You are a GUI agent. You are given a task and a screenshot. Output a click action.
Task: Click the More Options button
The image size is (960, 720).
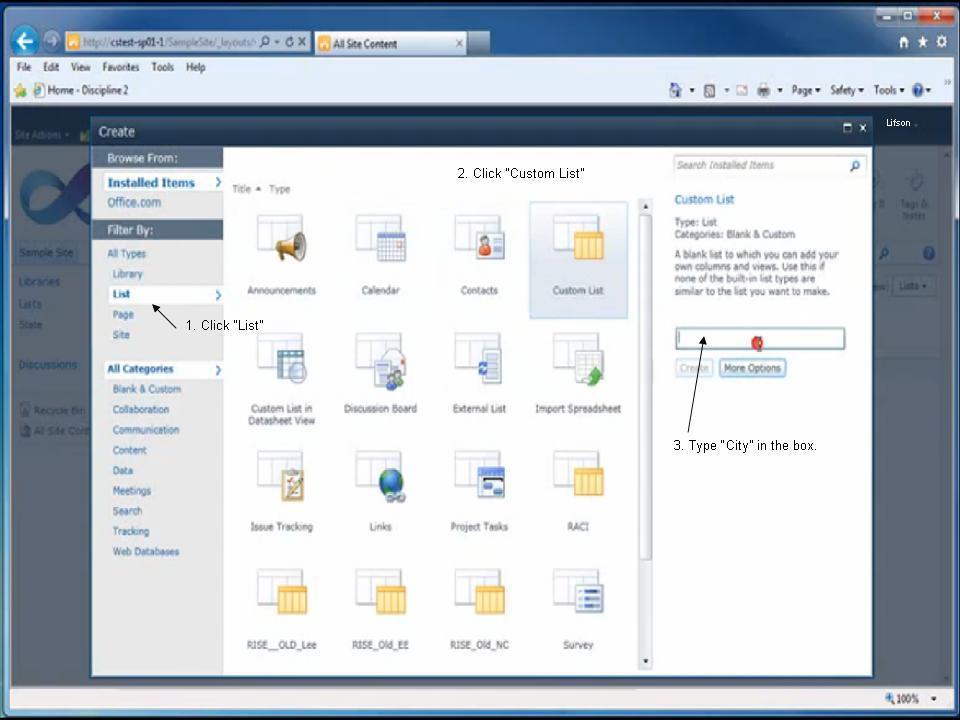752,367
